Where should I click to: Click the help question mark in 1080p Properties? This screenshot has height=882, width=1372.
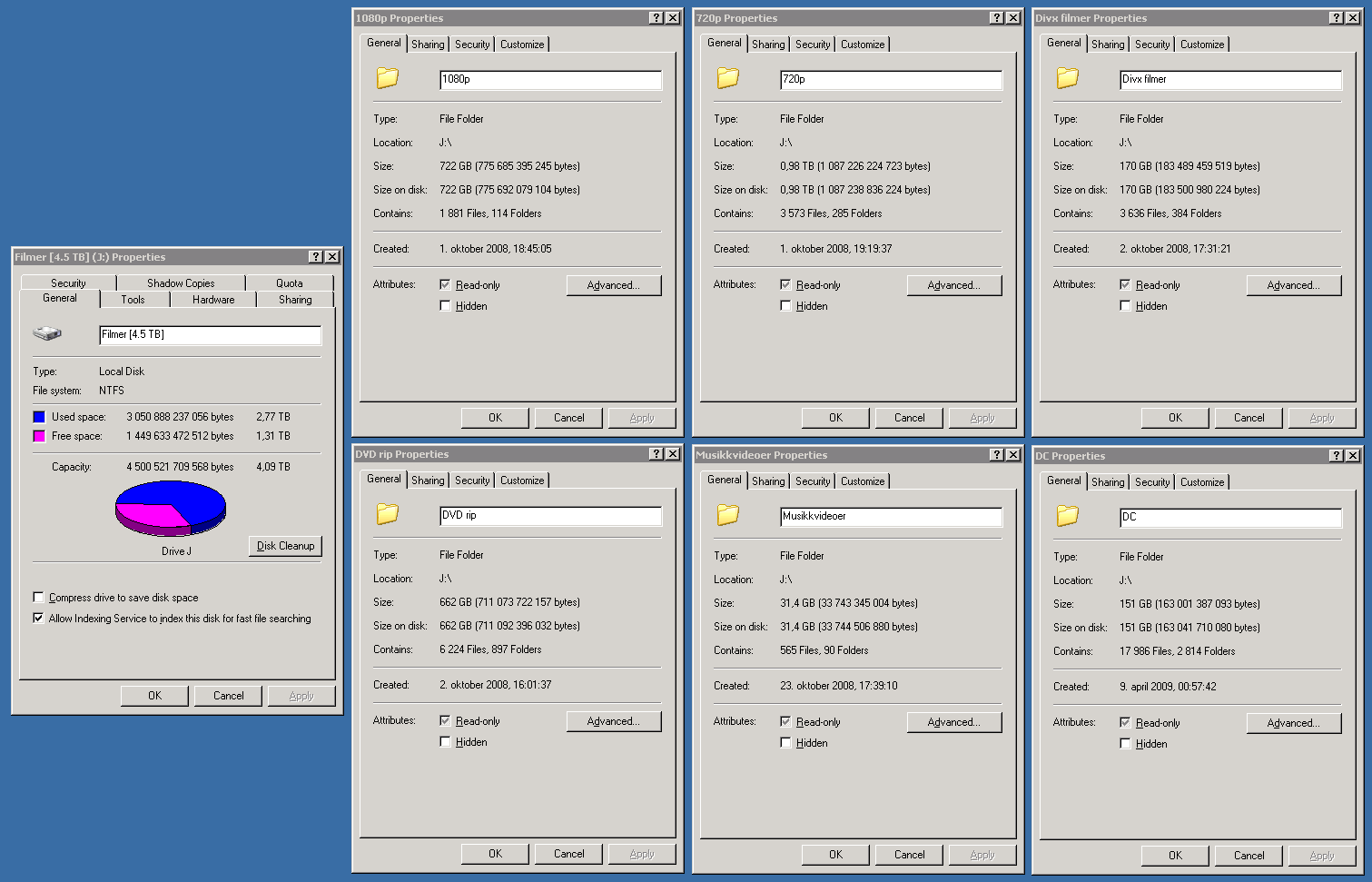[x=656, y=18]
